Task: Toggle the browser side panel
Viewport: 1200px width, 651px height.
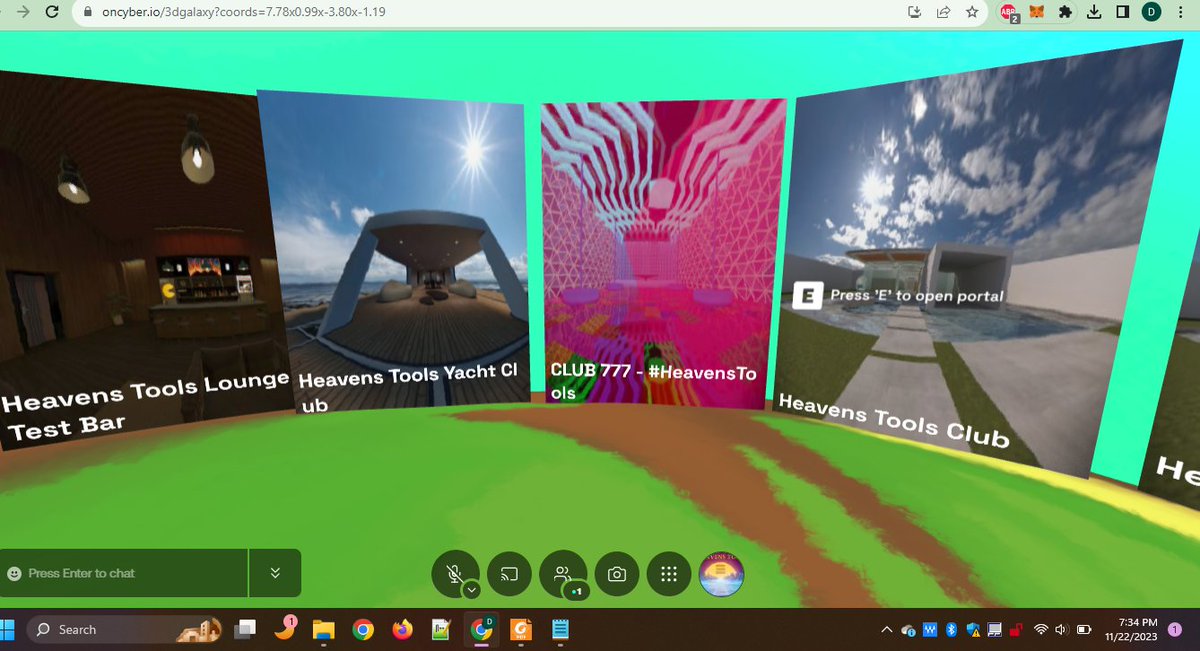Action: 1122,12
